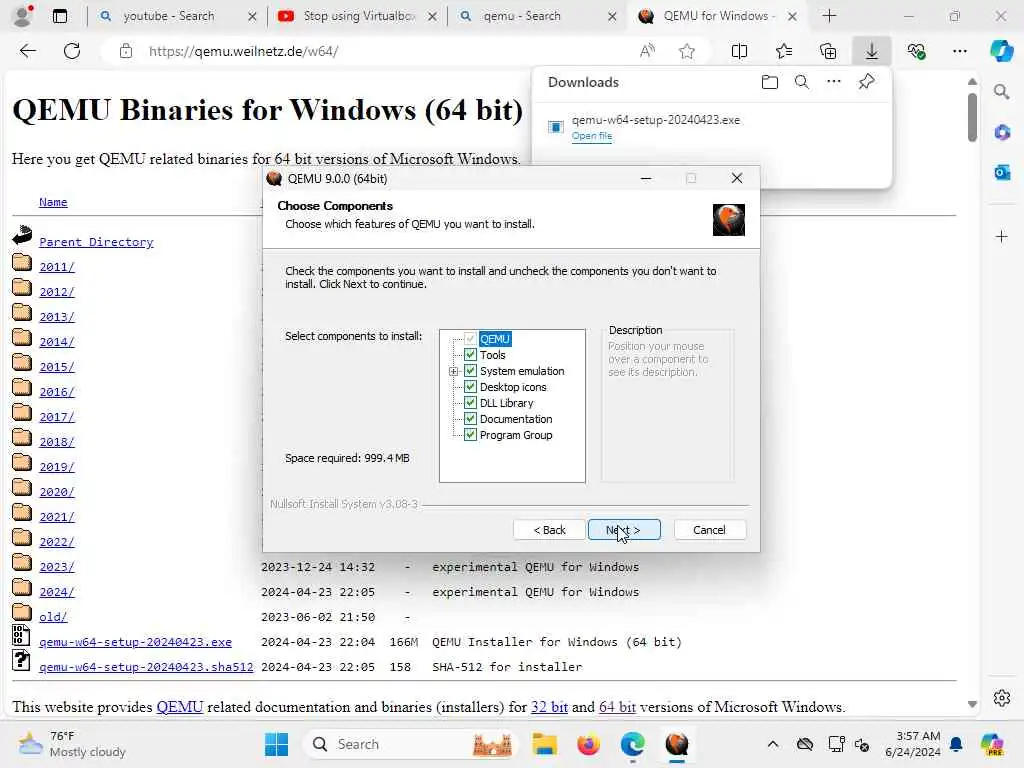Click Next in QEMU installer
Image resolution: width=1024 pixels, height=768 pixels.
click(x=624, y=530)
